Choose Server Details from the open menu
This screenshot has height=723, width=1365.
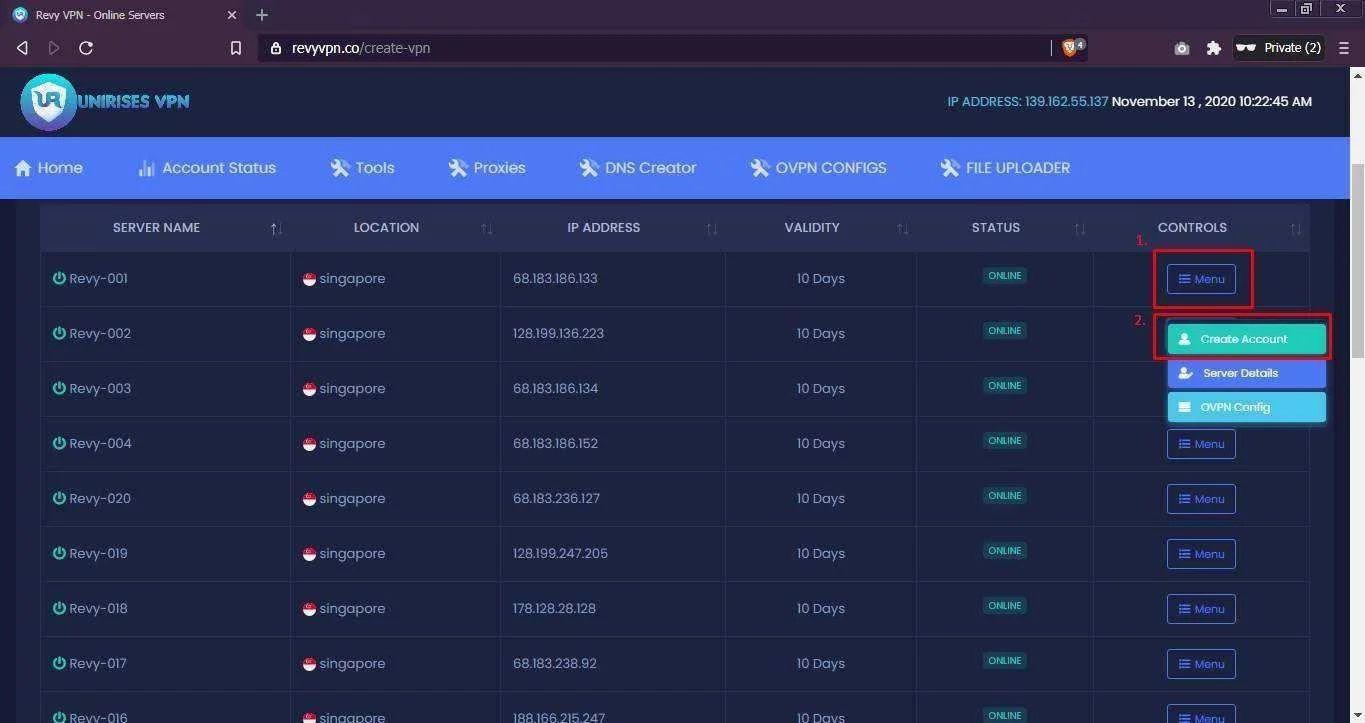1246,373
